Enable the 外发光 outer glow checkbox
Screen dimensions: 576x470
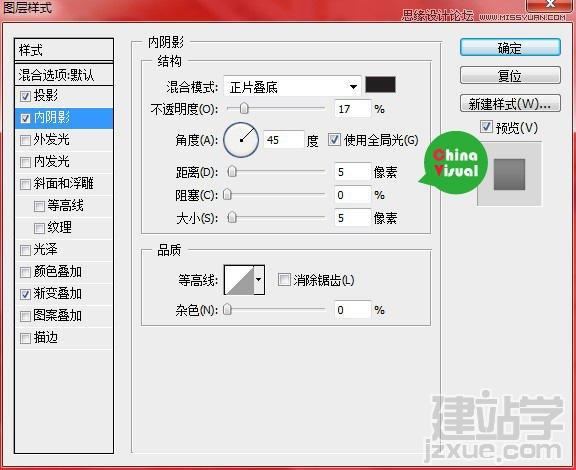click(x=25, y=140)
